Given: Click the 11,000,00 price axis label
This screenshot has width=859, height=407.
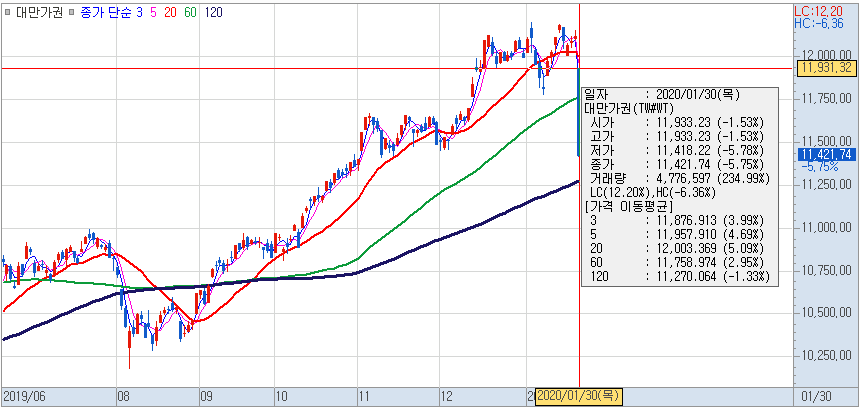Looking at the screenshot, I should pyautogui.click(x=826, y=227).
